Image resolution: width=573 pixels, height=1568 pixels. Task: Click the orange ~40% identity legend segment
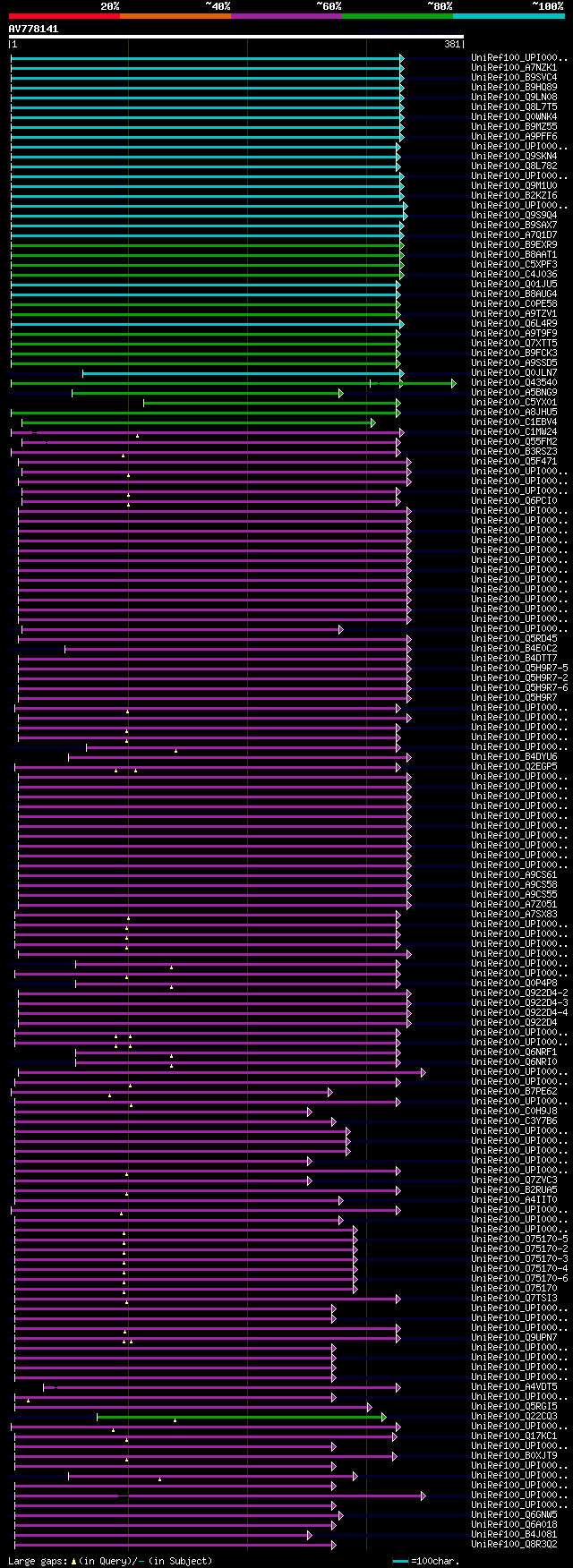pyautogui.click(x=175, y=15)
